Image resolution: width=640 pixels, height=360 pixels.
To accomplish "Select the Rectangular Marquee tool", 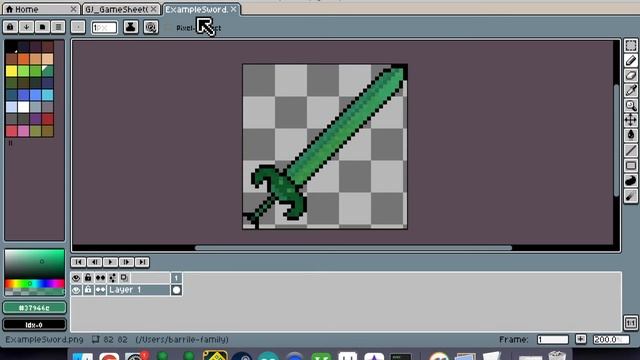I will tap(631, 46).
